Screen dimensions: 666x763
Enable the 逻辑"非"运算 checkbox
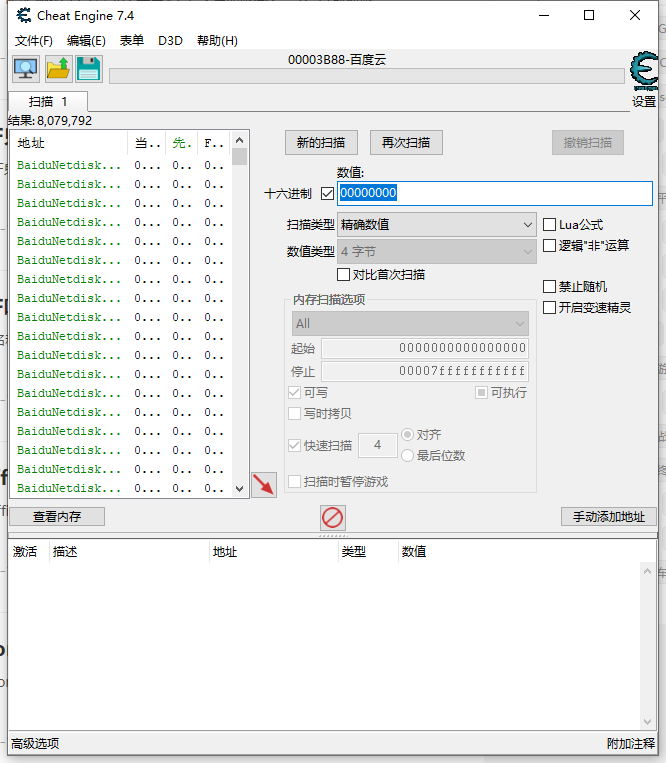click(549, 245)
